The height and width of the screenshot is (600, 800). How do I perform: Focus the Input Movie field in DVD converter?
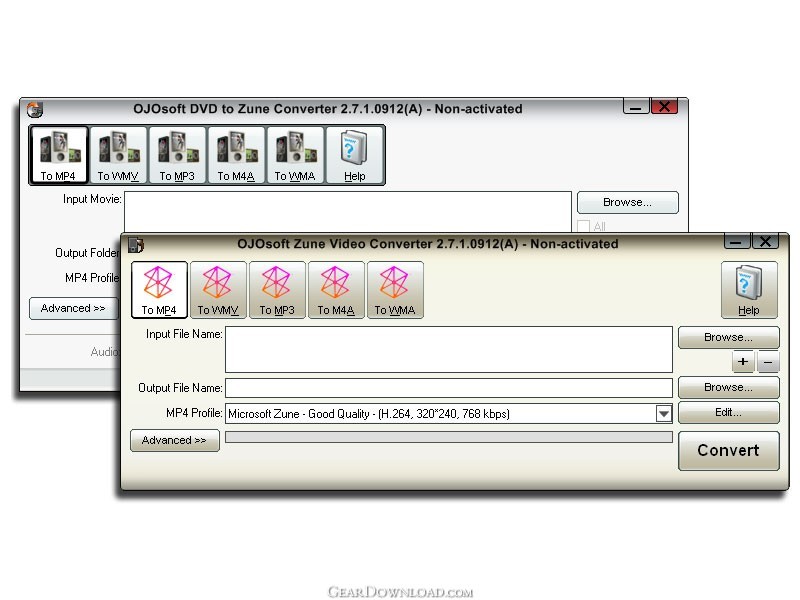(x=347, y=212)
